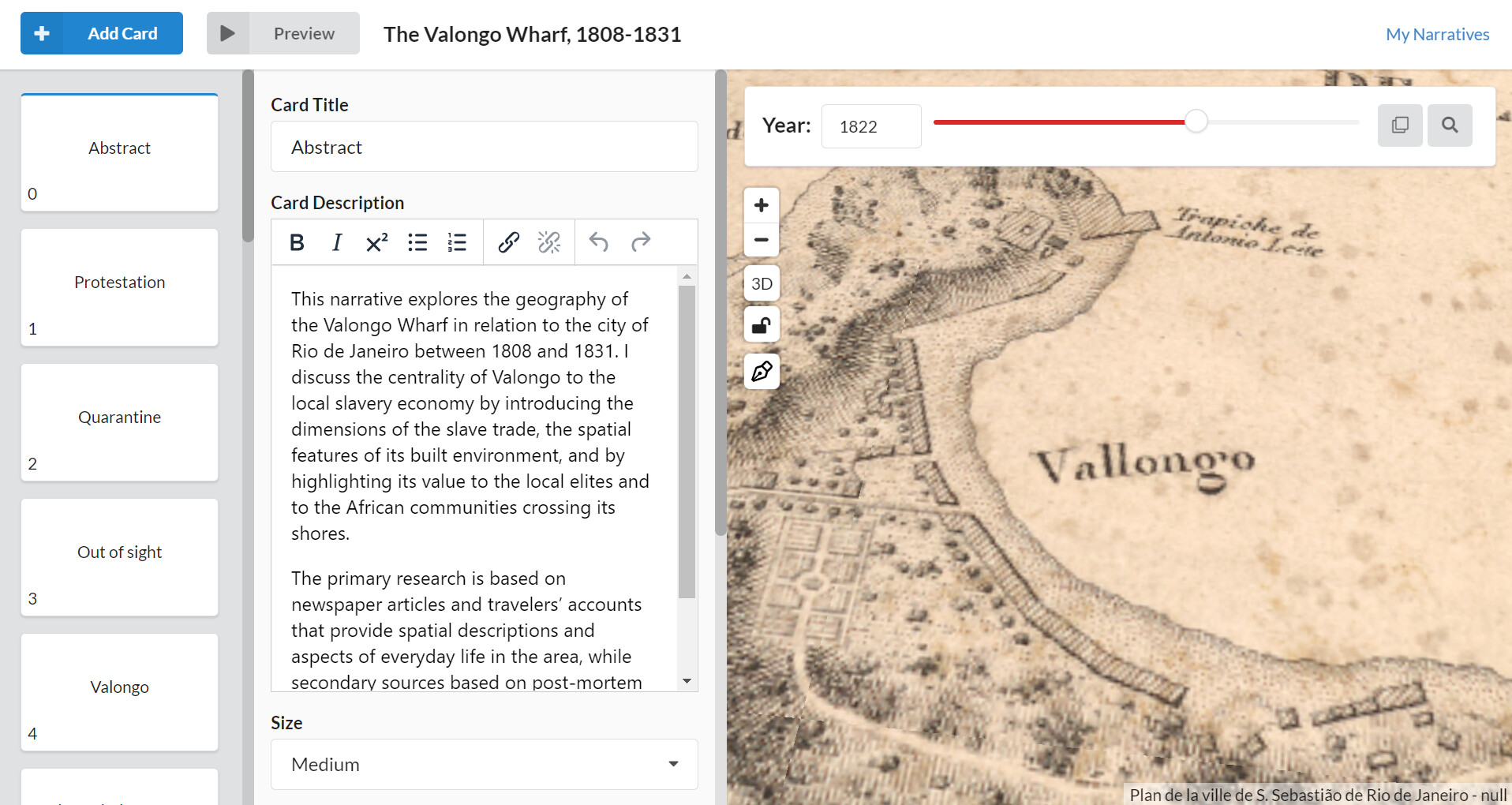Open the map search magnifier
Viewport: 1512px width, 805px height.
(x=1450, y=125)
